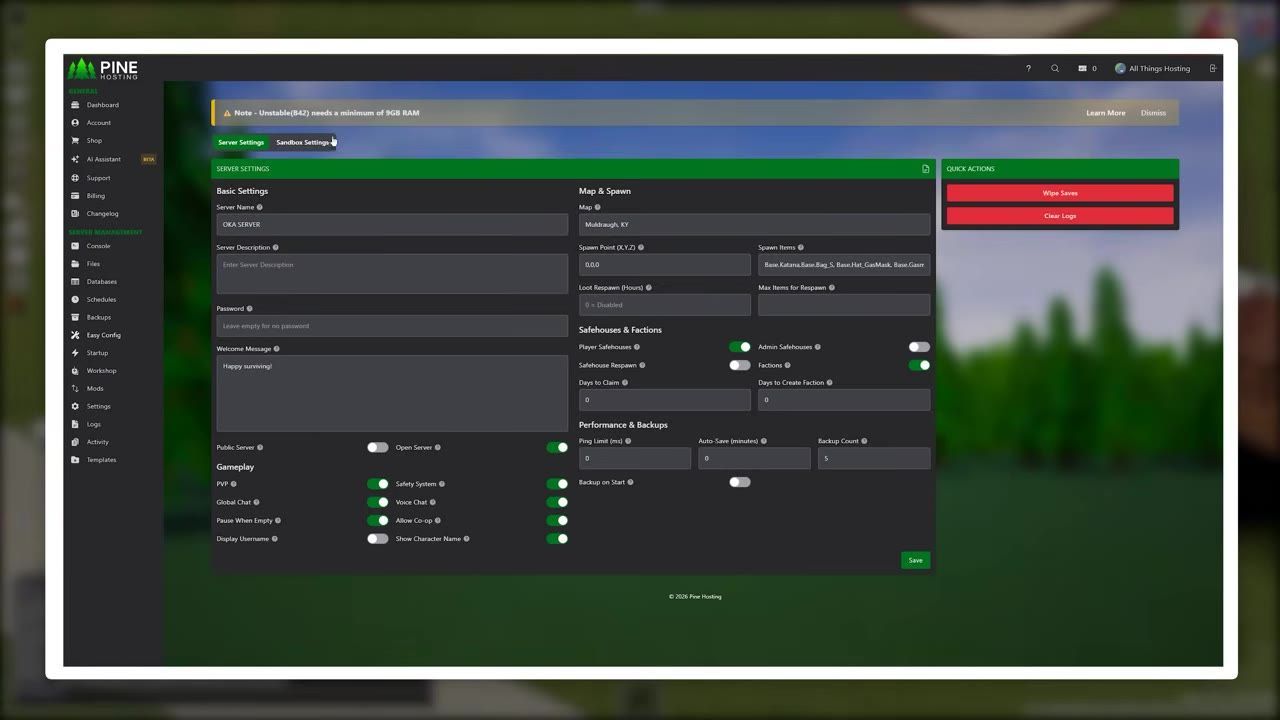The width and height of the screenshot is (1280, 720).
Task: Open the Changelog icon in the sidebar
Action: [75, 214]
